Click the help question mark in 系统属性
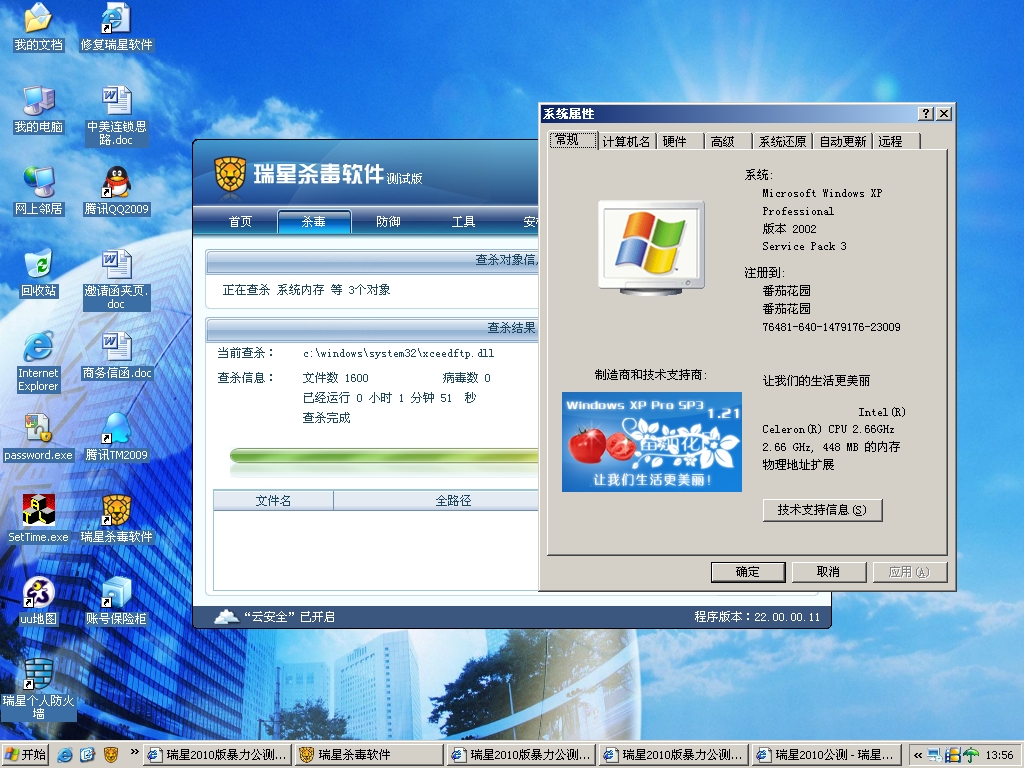This screenshot has height=768, width=1024. (925, 114)
